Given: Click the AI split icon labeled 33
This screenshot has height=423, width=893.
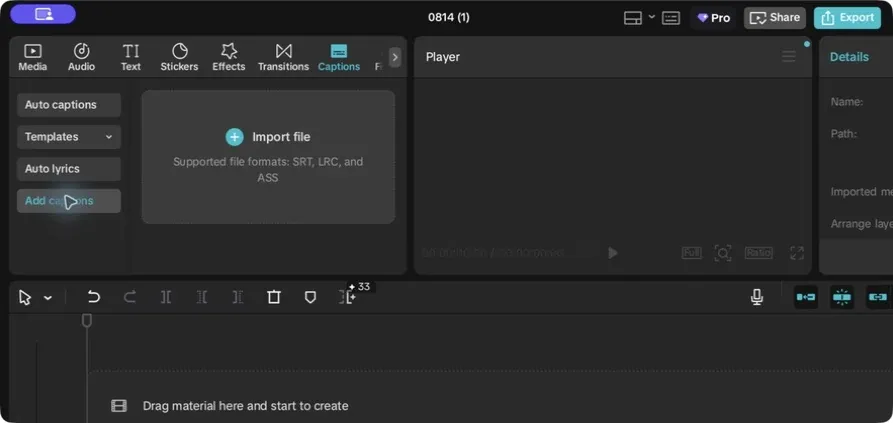Looking at the screenshot, I should (x=349, y=296).
